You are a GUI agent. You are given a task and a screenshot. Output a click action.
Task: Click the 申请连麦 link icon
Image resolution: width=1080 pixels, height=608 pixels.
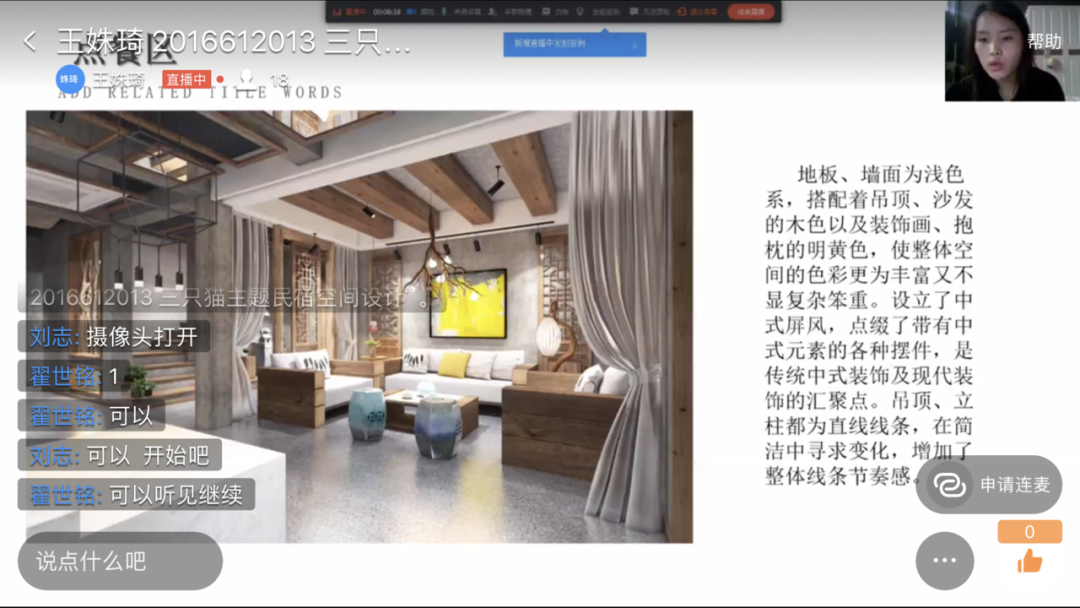coord(949,485)
